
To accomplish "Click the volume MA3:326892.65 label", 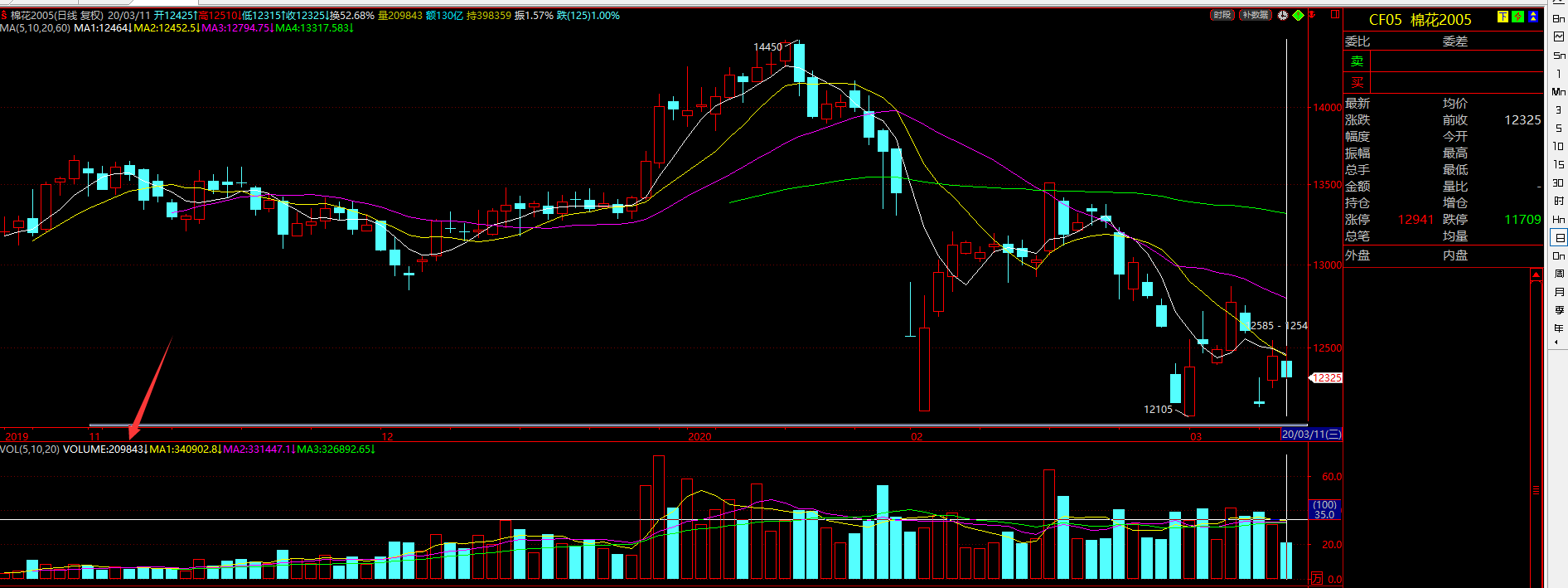I will (336, 450).
